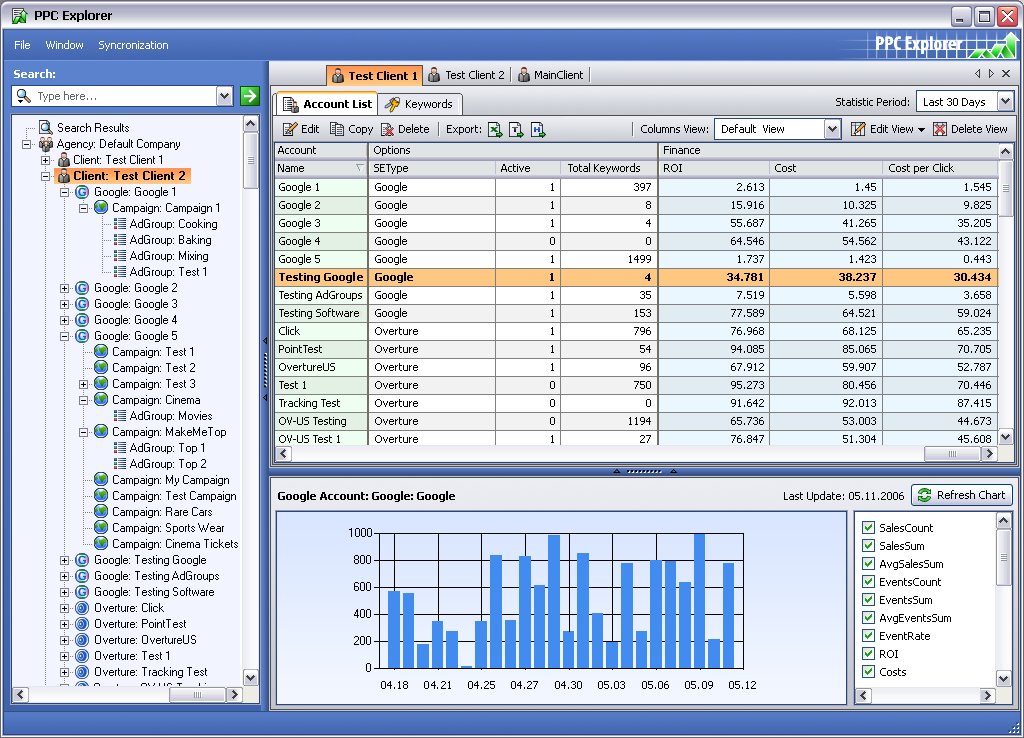Toggle the ROI chart series checkbox
Image resolution: width=1024 pixels, height=738 pixels.
[869, 654]
